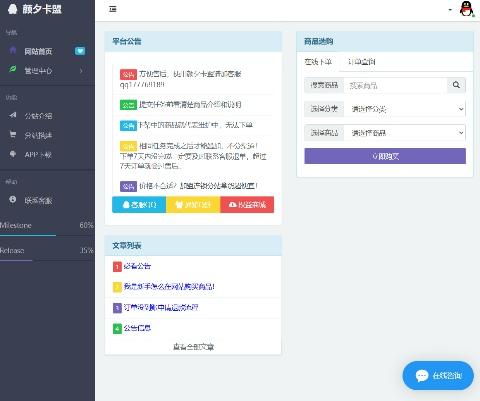Click the yellow button below announcements
Image resolution: width=480 pixels, height=401 pixels.
193,204
